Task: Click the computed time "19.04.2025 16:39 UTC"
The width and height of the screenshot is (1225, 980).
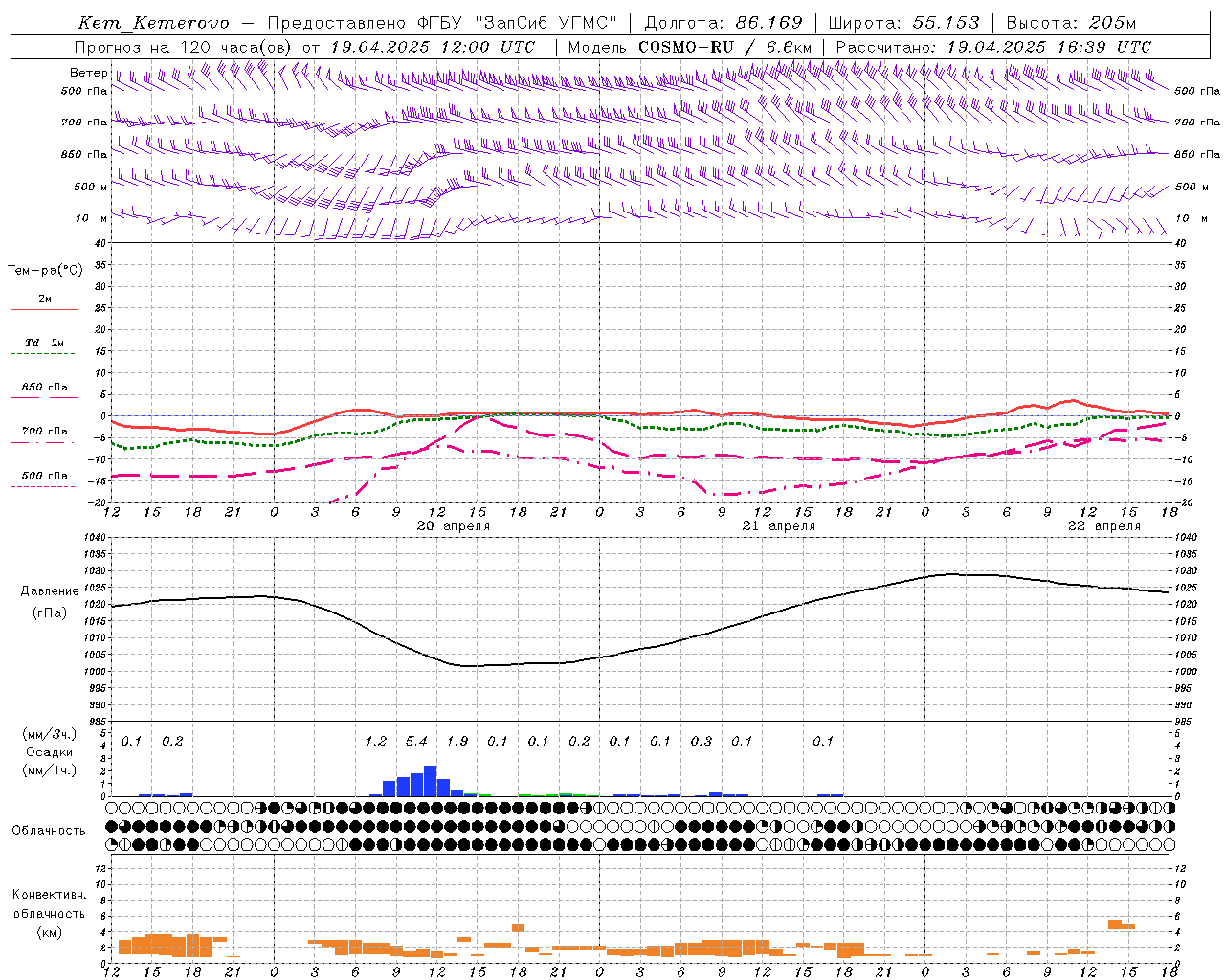Action: coord(1049,47)
